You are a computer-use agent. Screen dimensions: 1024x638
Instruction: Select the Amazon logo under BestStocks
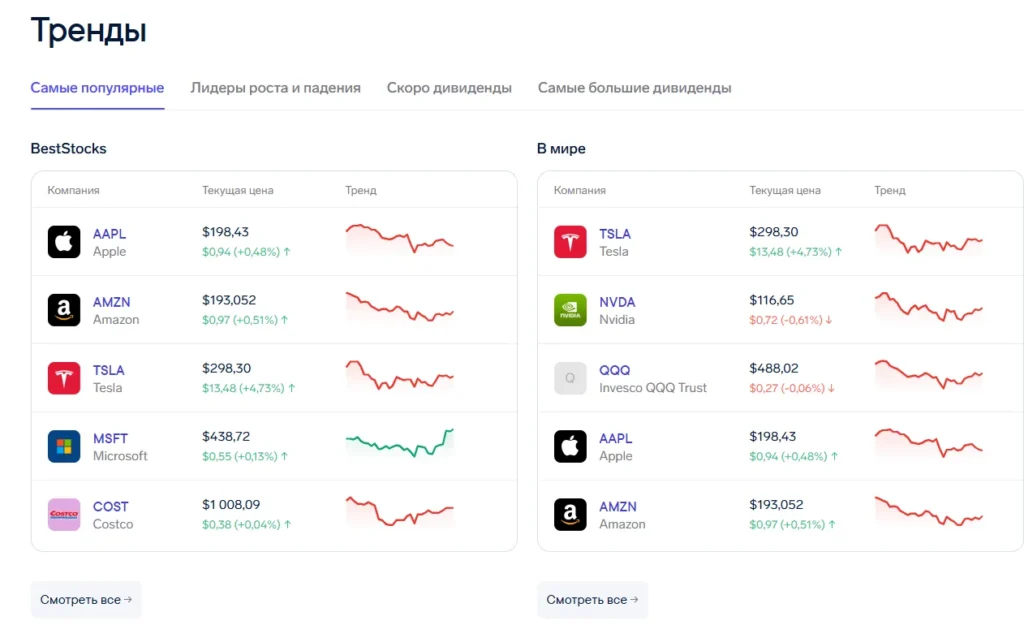click(63, 310)
